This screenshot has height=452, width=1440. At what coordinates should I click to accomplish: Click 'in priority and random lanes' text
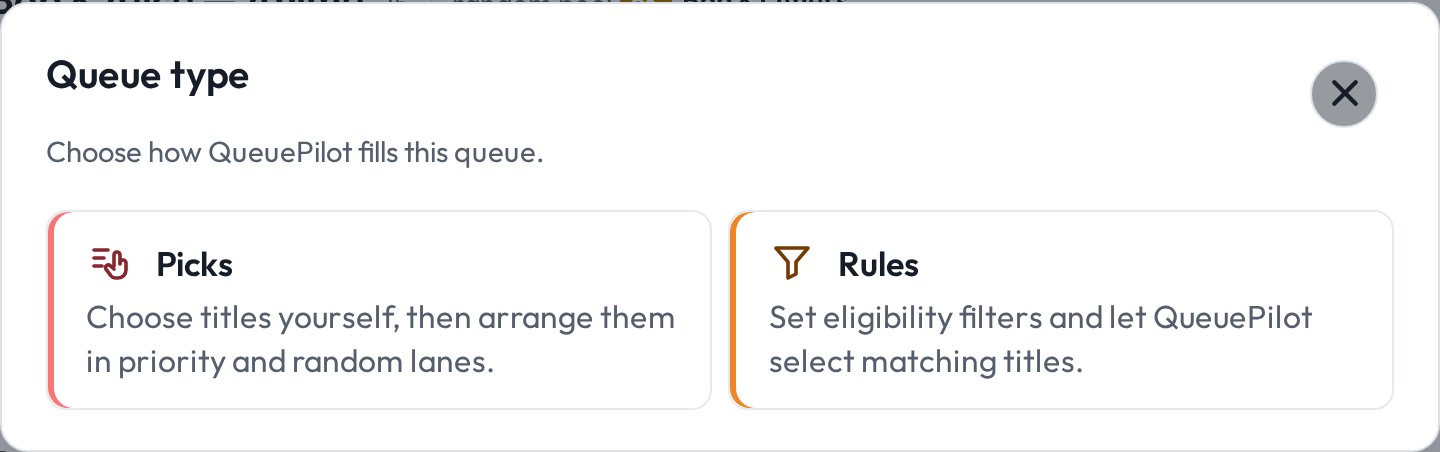pyautogui.click(x=291, y=361)
